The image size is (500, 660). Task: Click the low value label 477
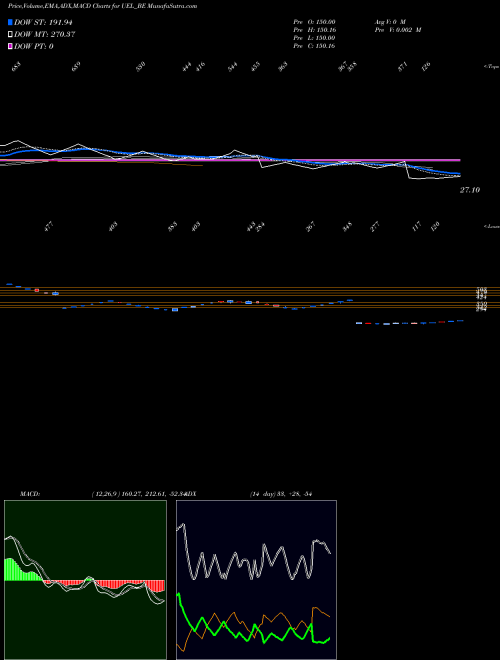(49, 227)
